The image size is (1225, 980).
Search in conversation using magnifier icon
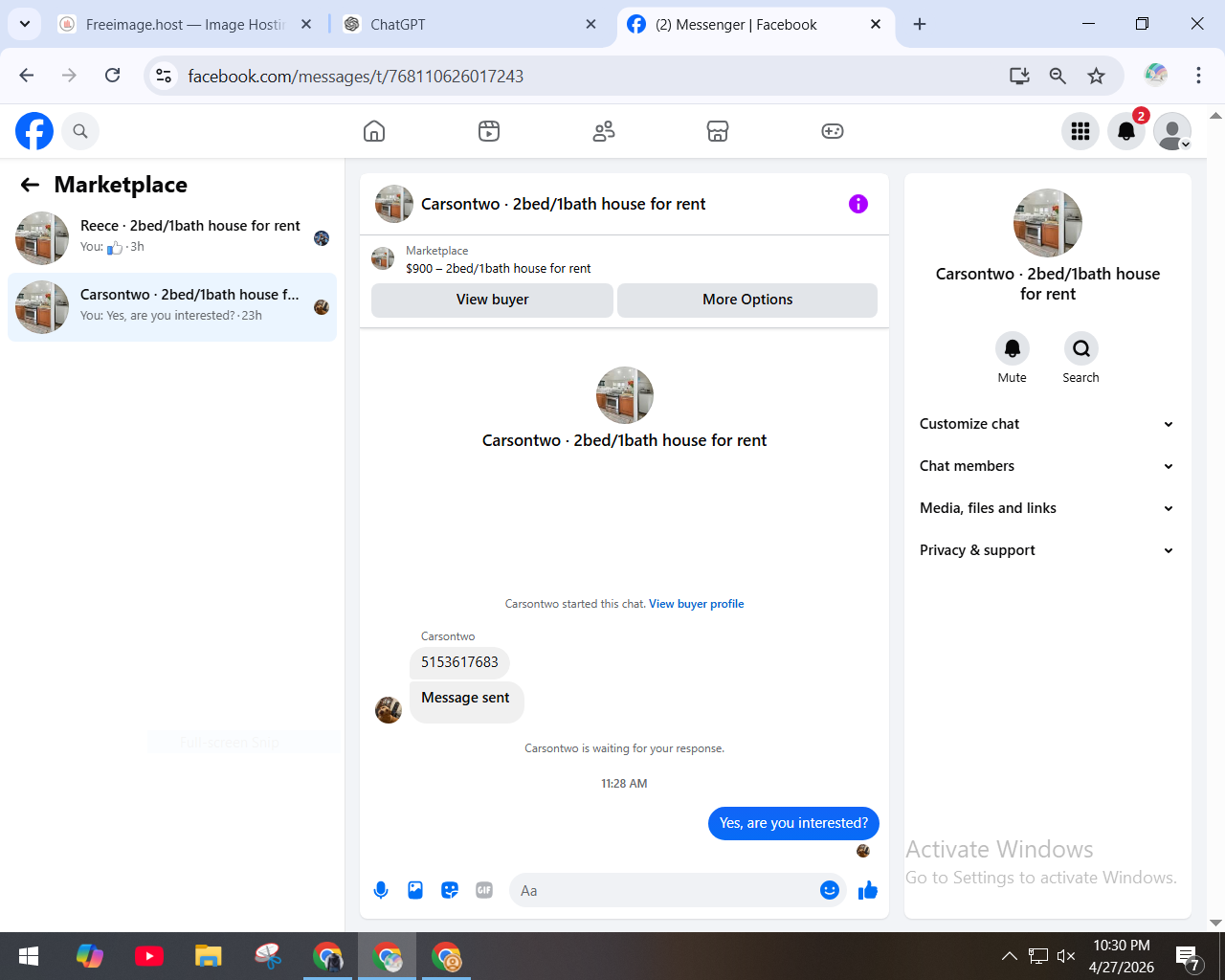tap(1081, 348)
